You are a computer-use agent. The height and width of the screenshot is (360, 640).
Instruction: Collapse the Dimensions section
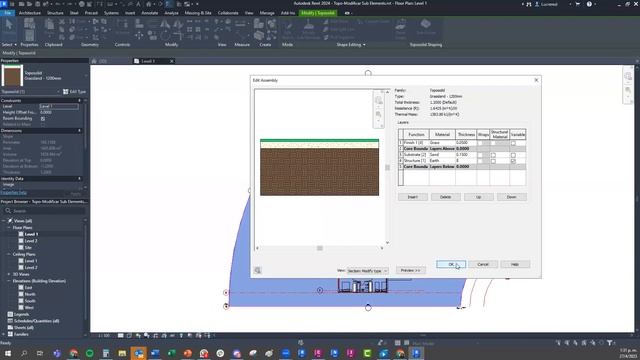pos(80,131)
